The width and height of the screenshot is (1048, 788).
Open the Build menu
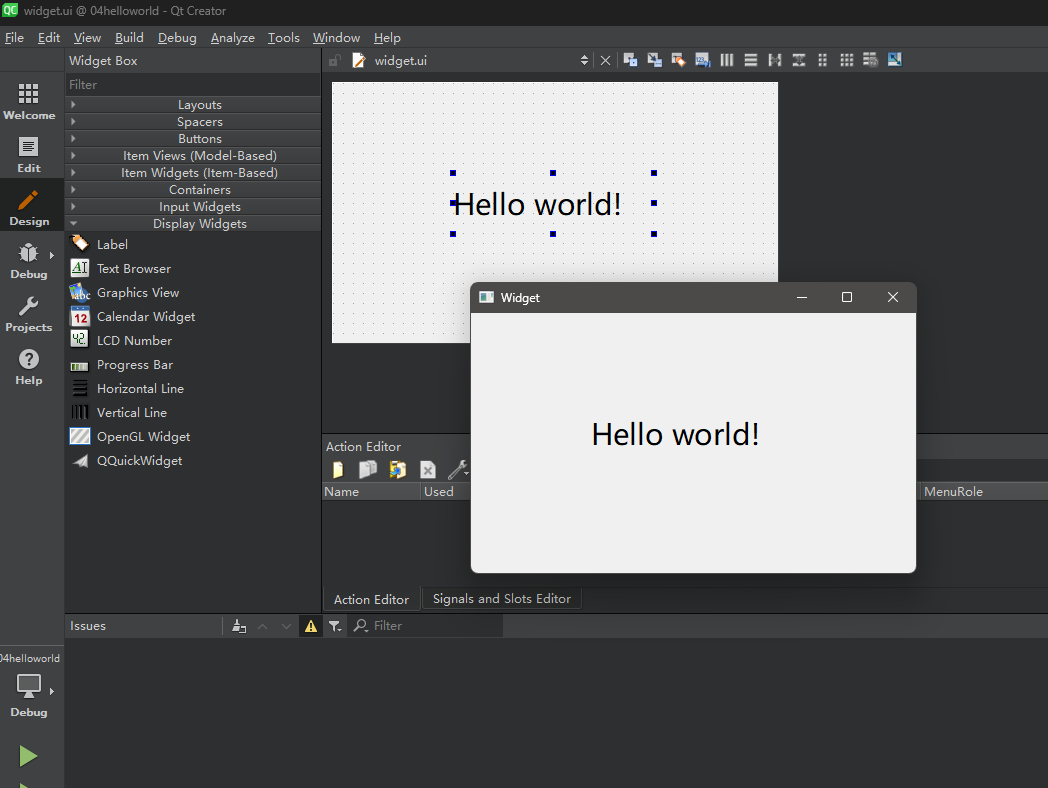coord(129,37)
